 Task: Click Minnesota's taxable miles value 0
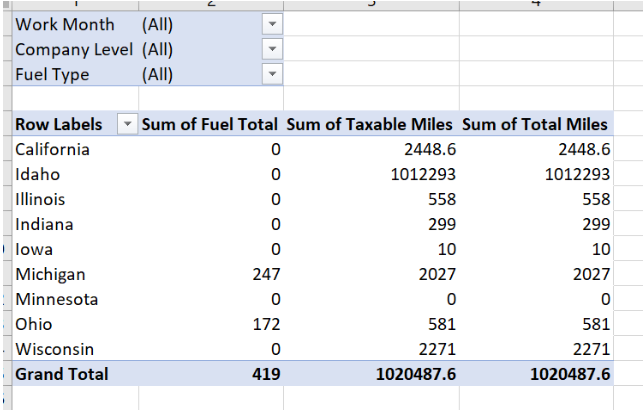click(x=451, y=299)
